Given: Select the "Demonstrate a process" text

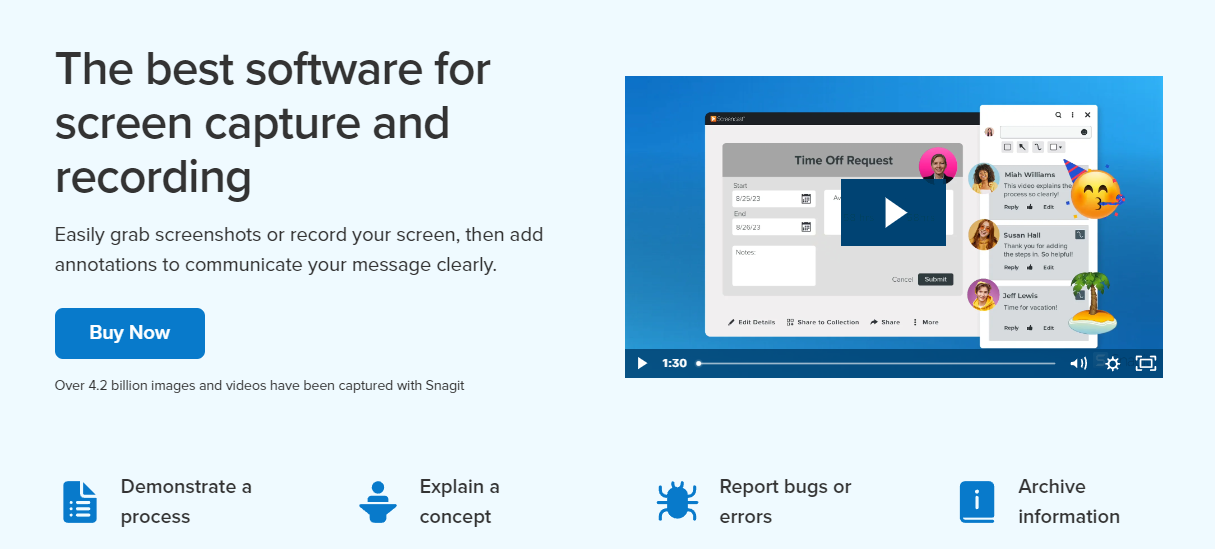Looking at the screenshot, I should [186, 501].
